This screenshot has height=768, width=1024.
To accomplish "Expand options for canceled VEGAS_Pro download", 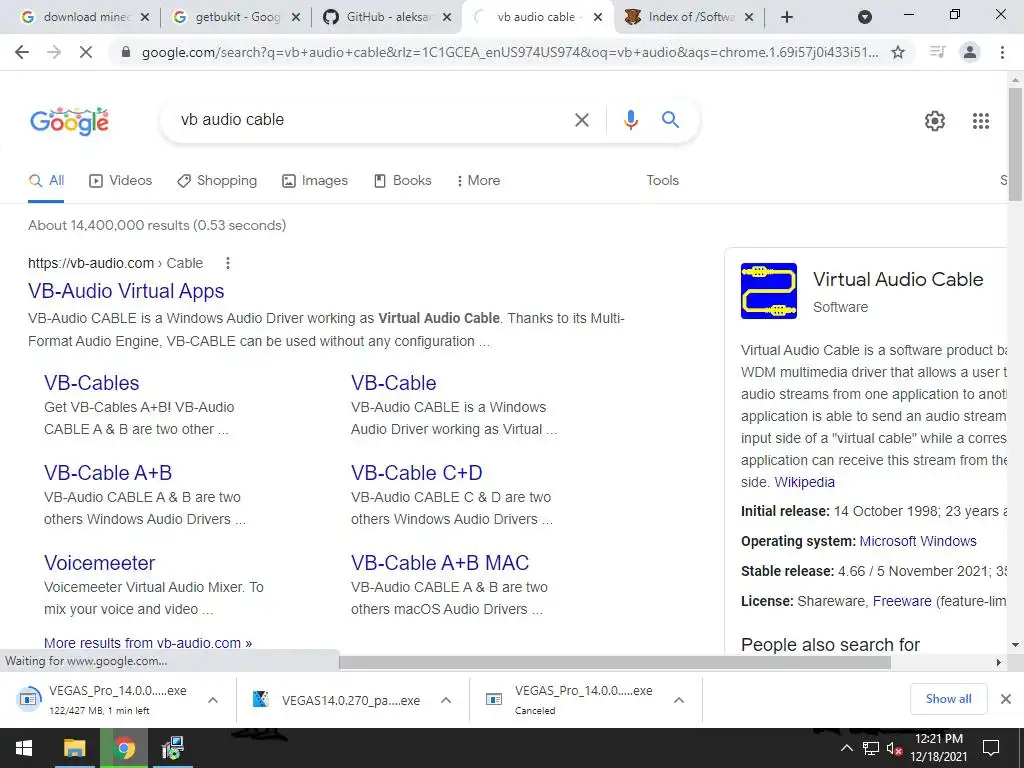I will click(679, 700).
